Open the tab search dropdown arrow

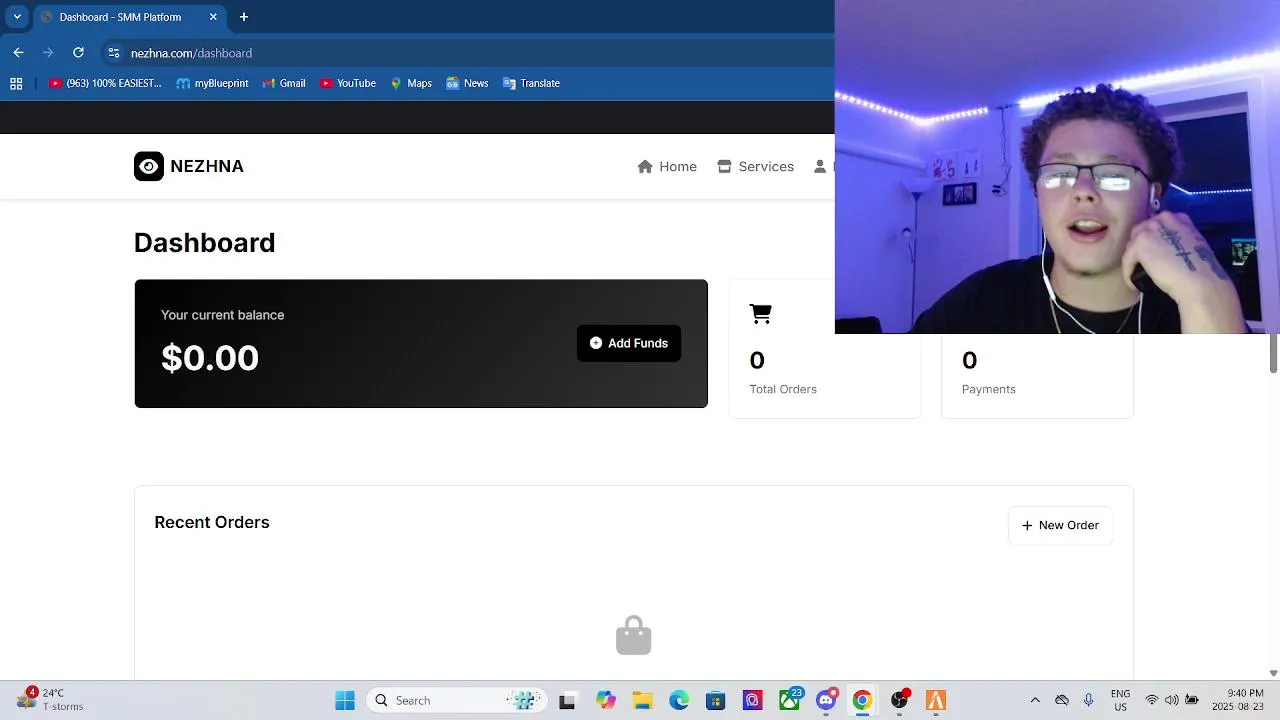17,17
